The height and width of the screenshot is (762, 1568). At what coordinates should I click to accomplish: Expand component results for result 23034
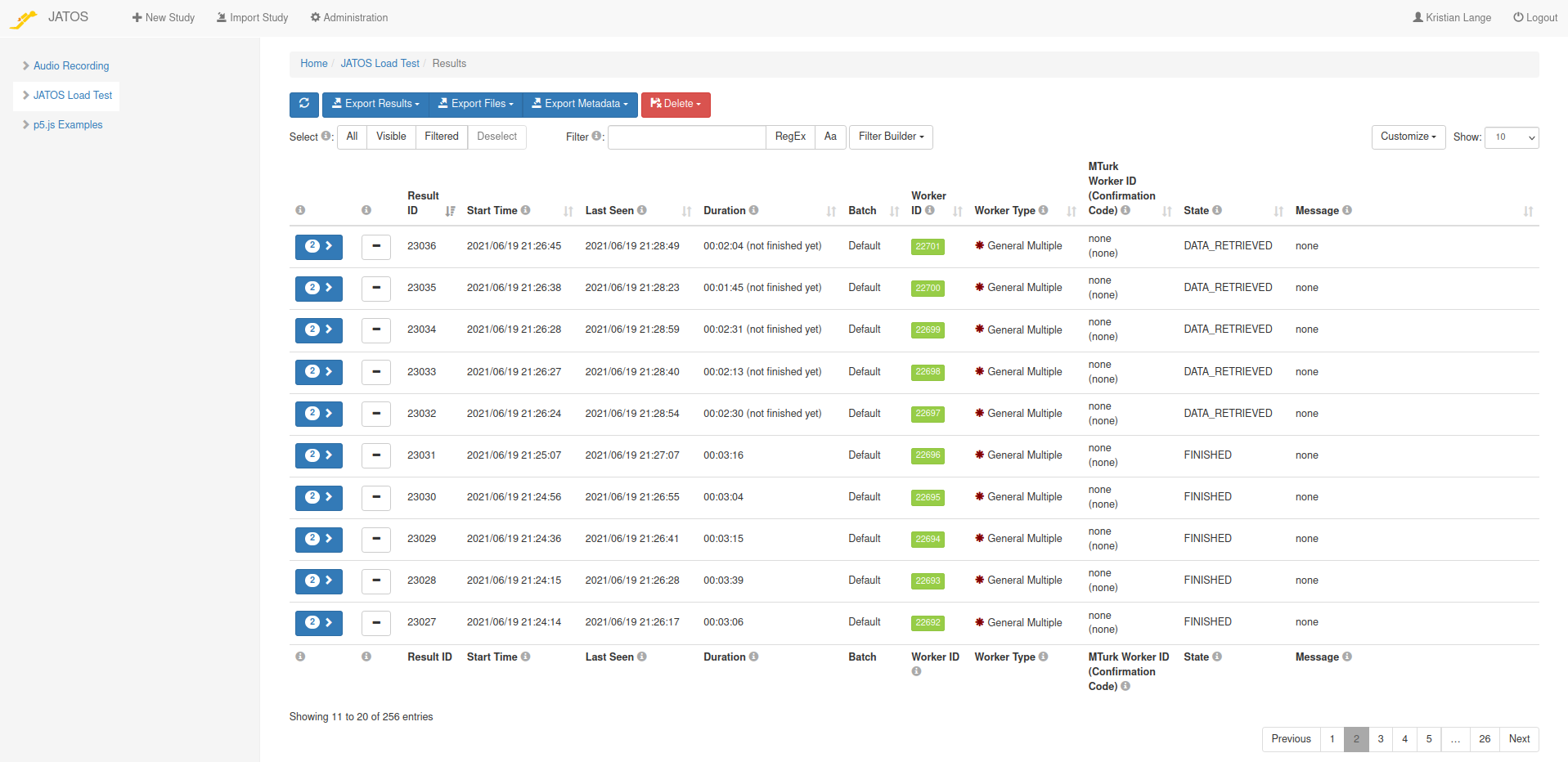click(x=318, y=329)
